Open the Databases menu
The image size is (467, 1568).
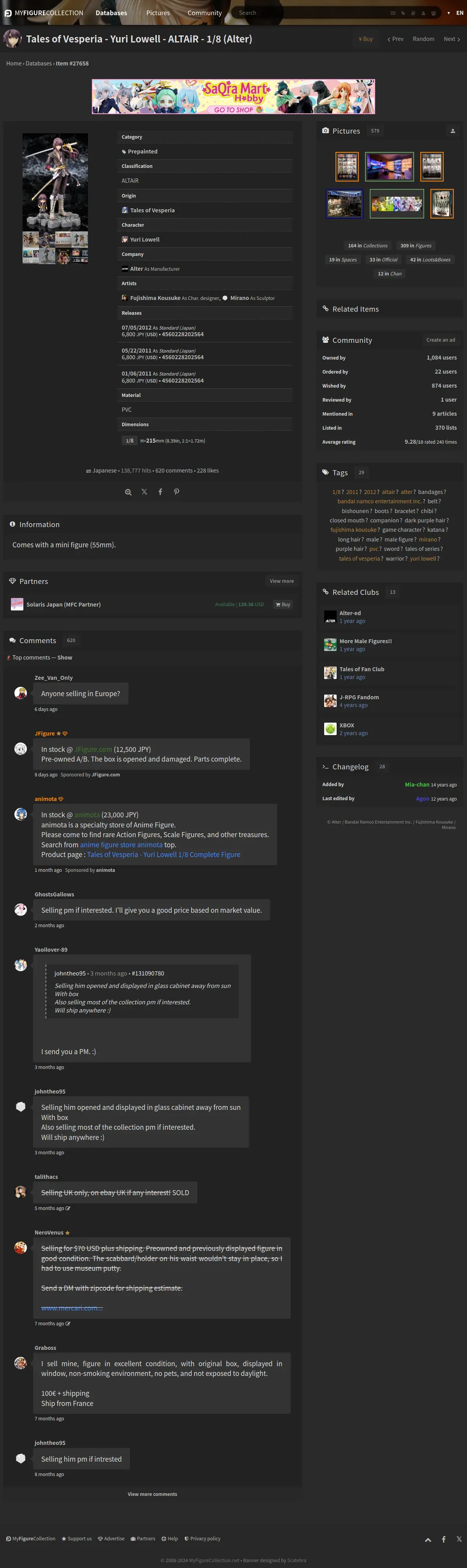(111, 13)
